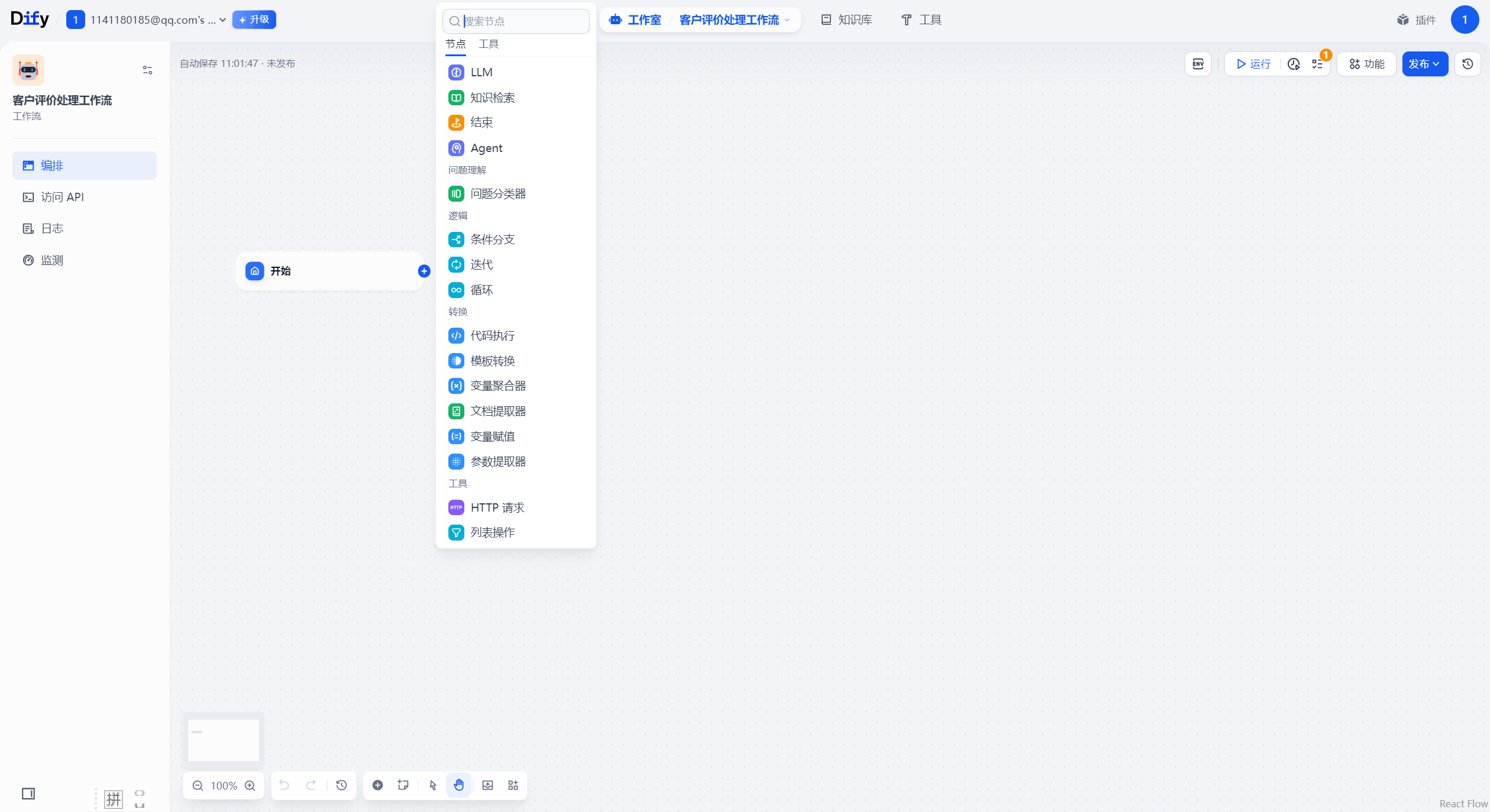Click the export image icon in toolbar
The image size is (1490, 812).
click(487, 785)
